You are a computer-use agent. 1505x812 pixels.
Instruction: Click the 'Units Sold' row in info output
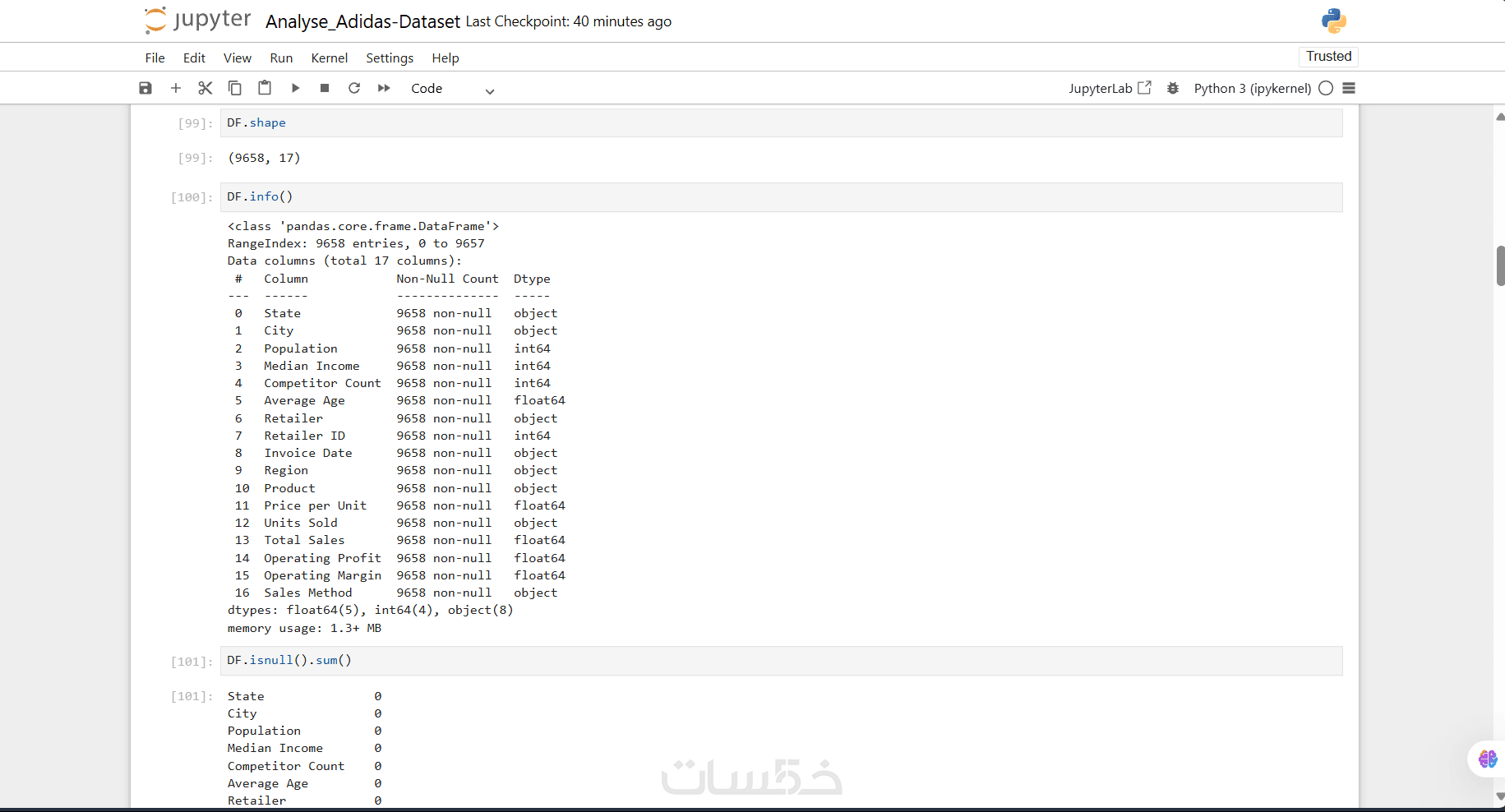pos(395,523)
